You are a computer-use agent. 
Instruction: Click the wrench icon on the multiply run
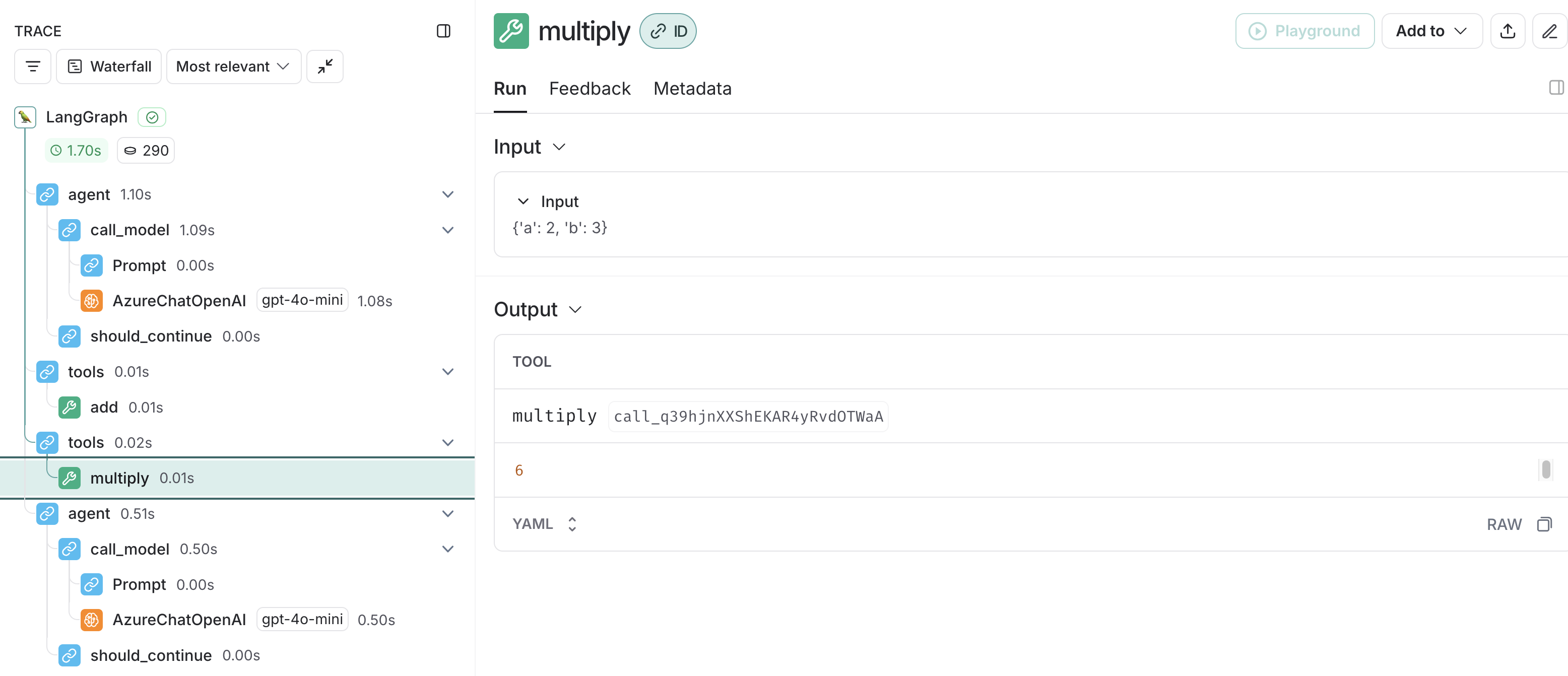511,30
